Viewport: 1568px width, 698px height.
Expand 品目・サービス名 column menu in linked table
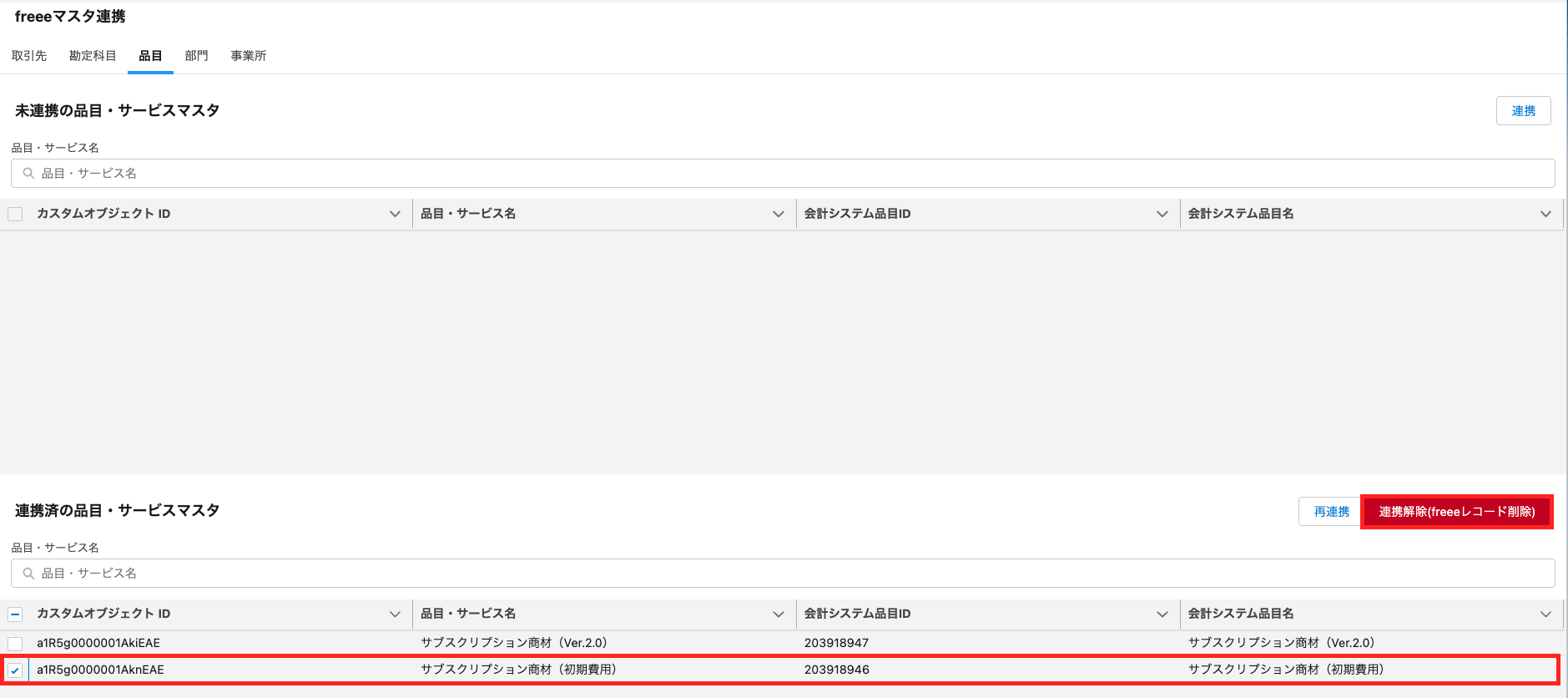click(x=779, y=615)
